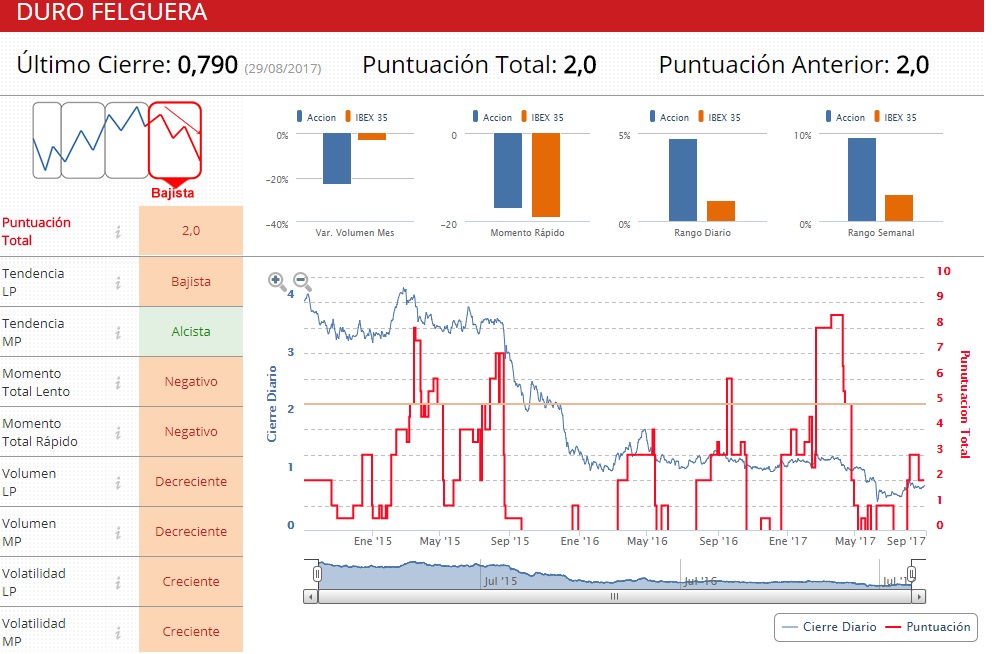Open info icon for Puntuación Total
The image size is (992, 654).
click(x=118, y=232)
